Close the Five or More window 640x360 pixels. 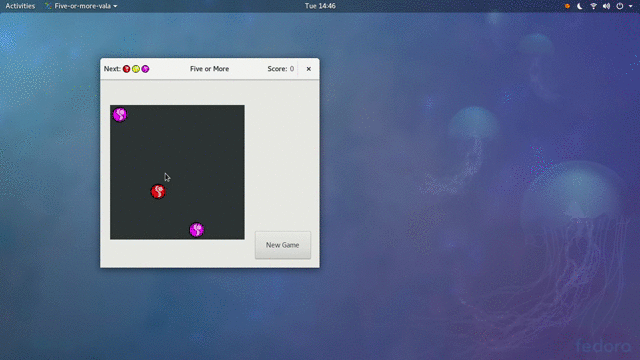(x=309, y=69)
